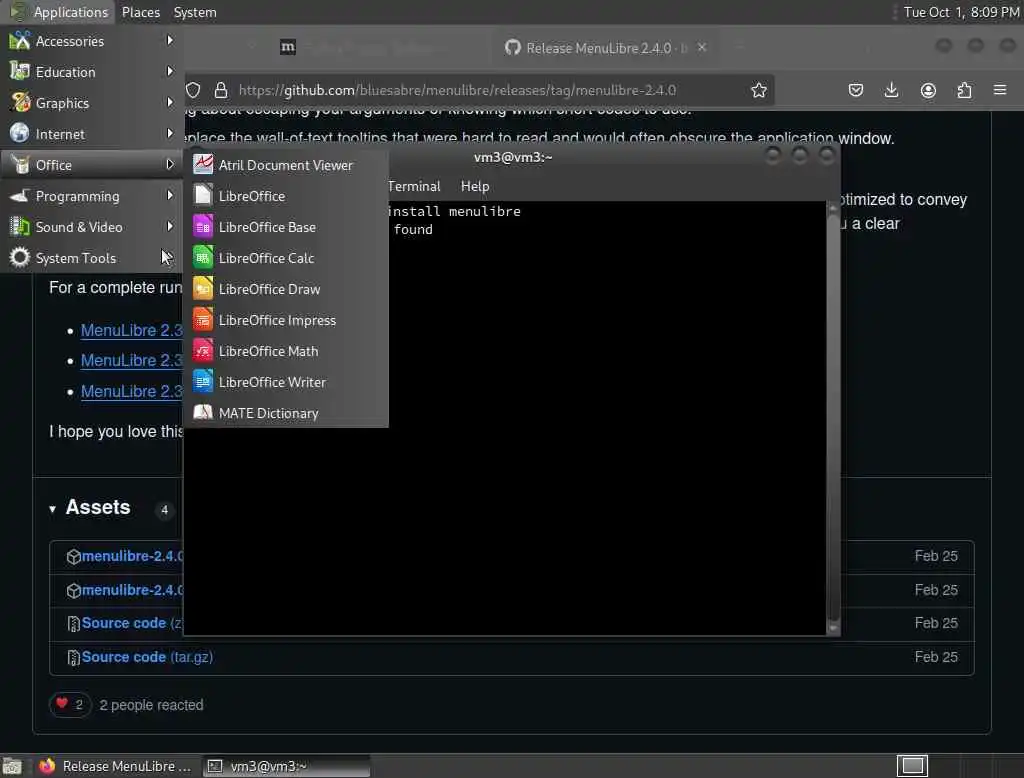Launch LibreOffice Base

pos(286,227)
